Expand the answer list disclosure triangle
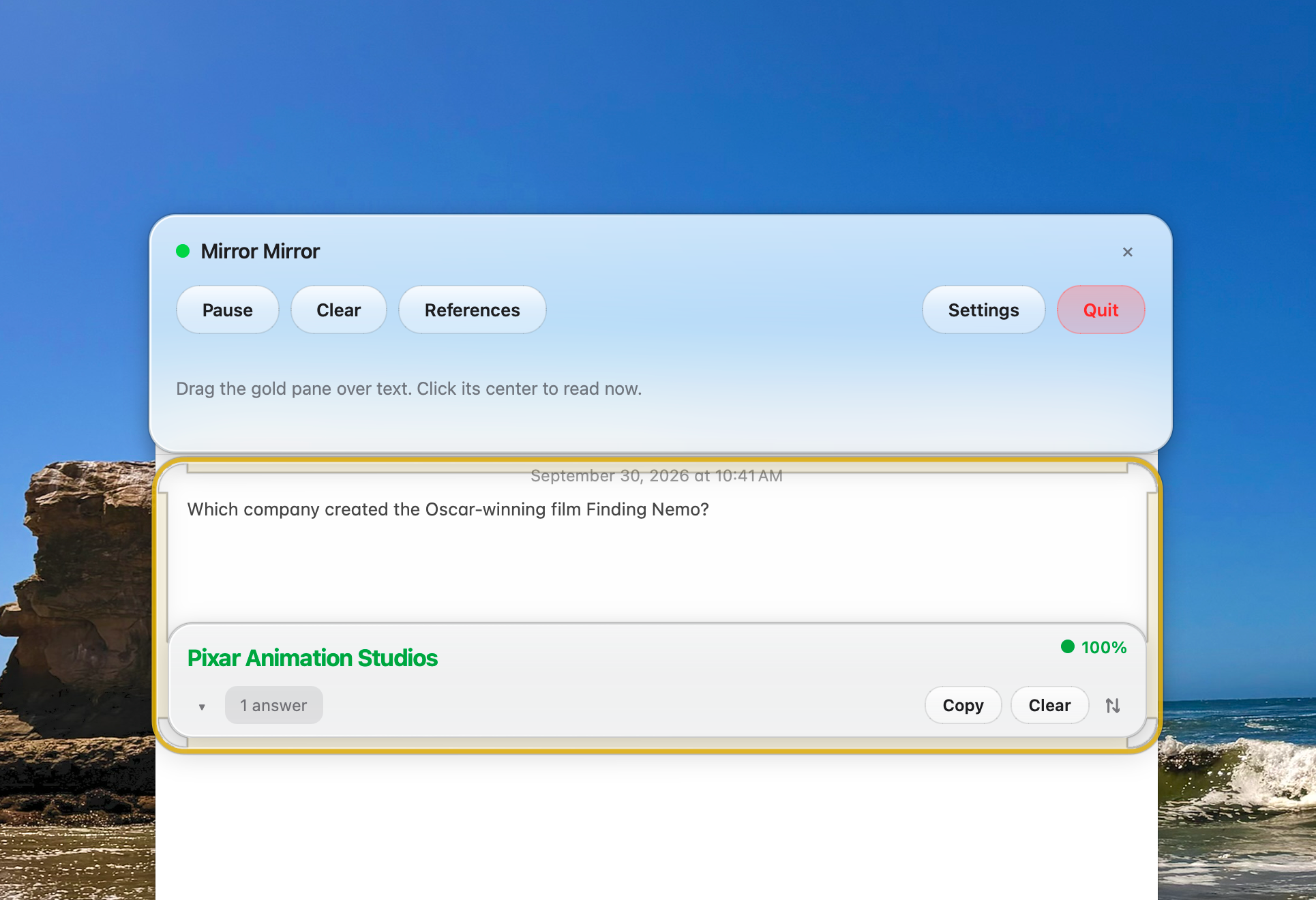This screenshot has height=900, width=1316. pos(202,706)
